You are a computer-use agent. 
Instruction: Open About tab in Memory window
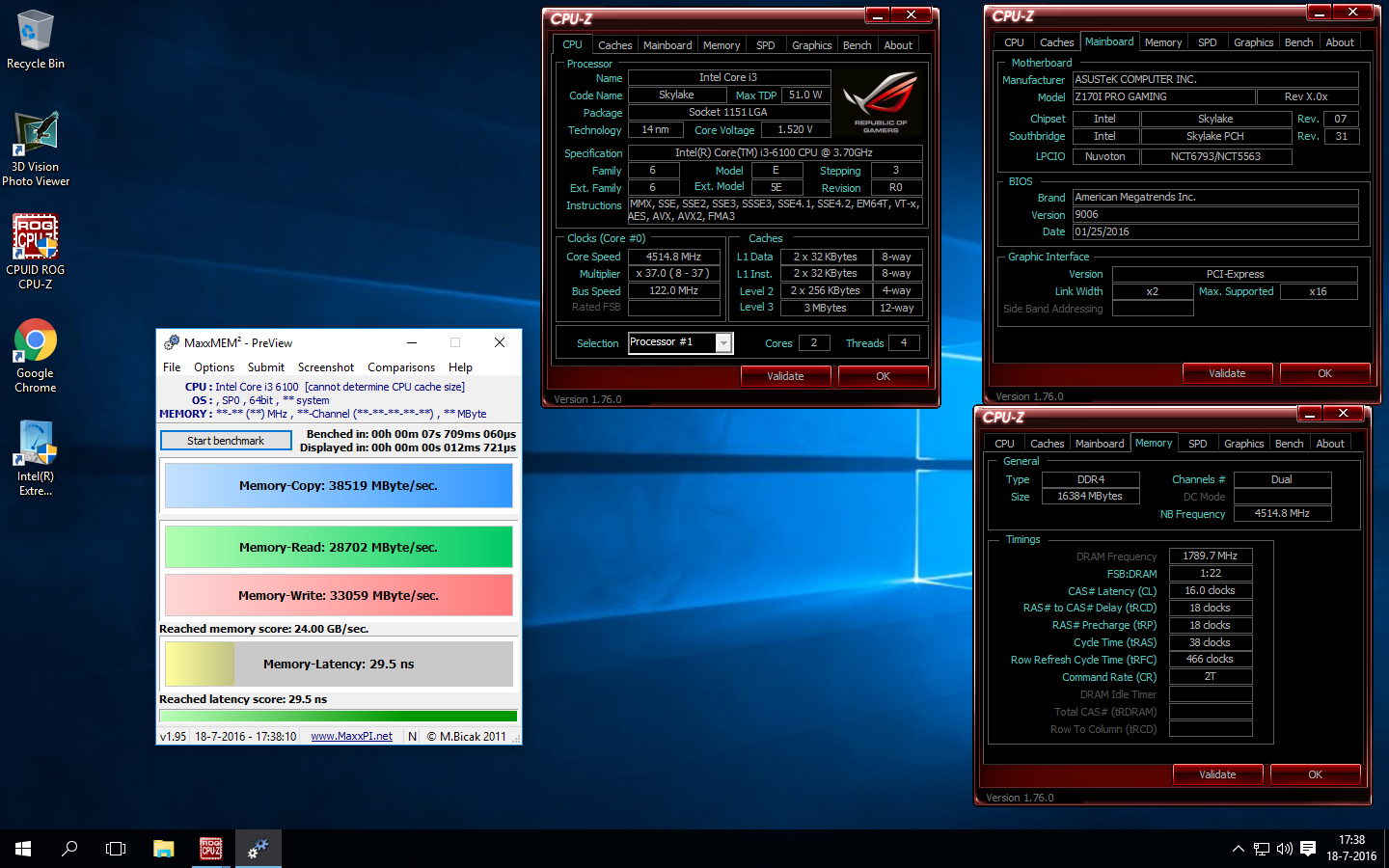point(1330,444)
